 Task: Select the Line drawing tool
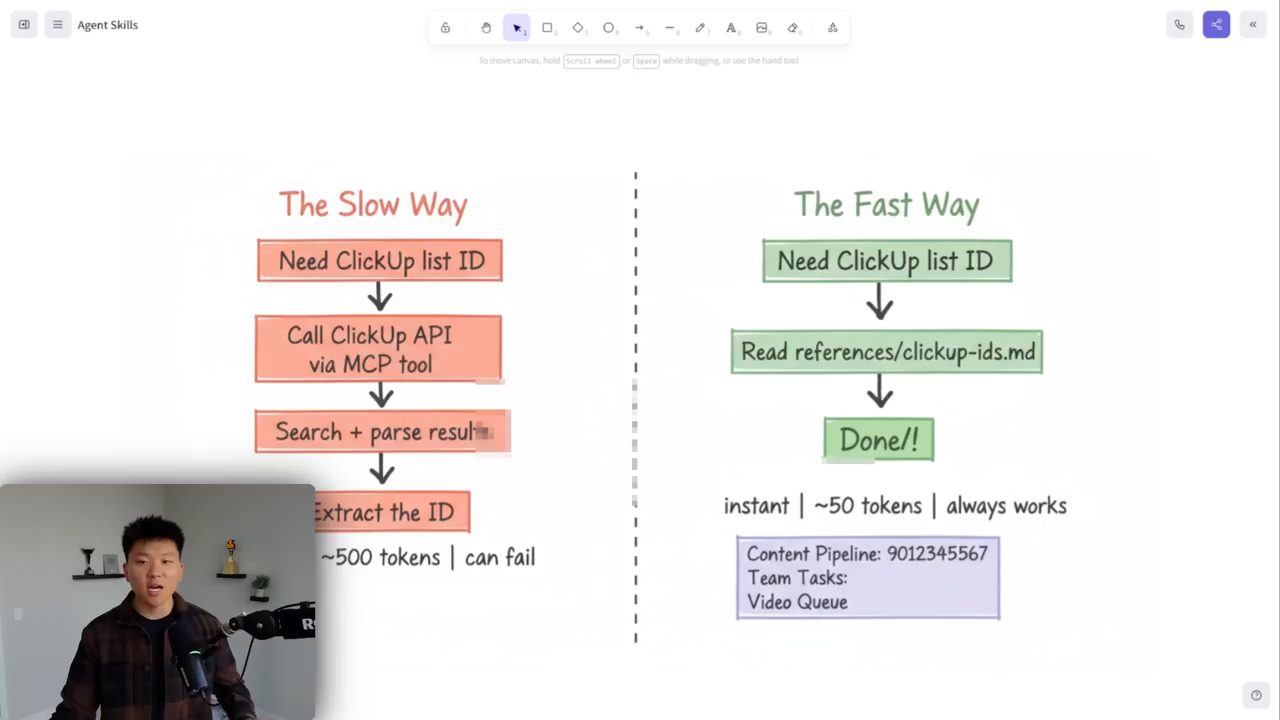[x=670, y=28]
